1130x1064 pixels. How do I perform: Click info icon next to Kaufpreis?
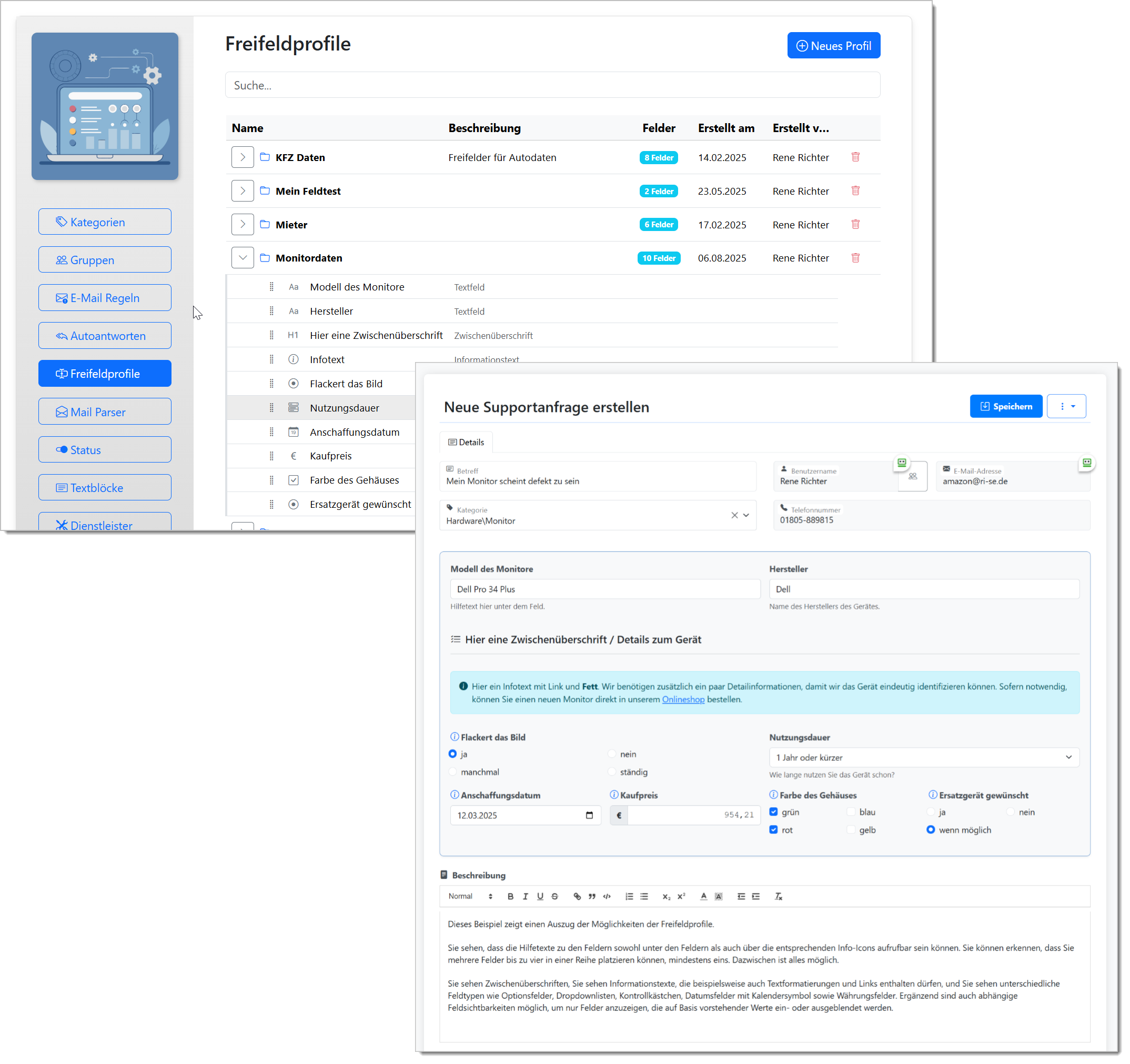pos(614,795)
